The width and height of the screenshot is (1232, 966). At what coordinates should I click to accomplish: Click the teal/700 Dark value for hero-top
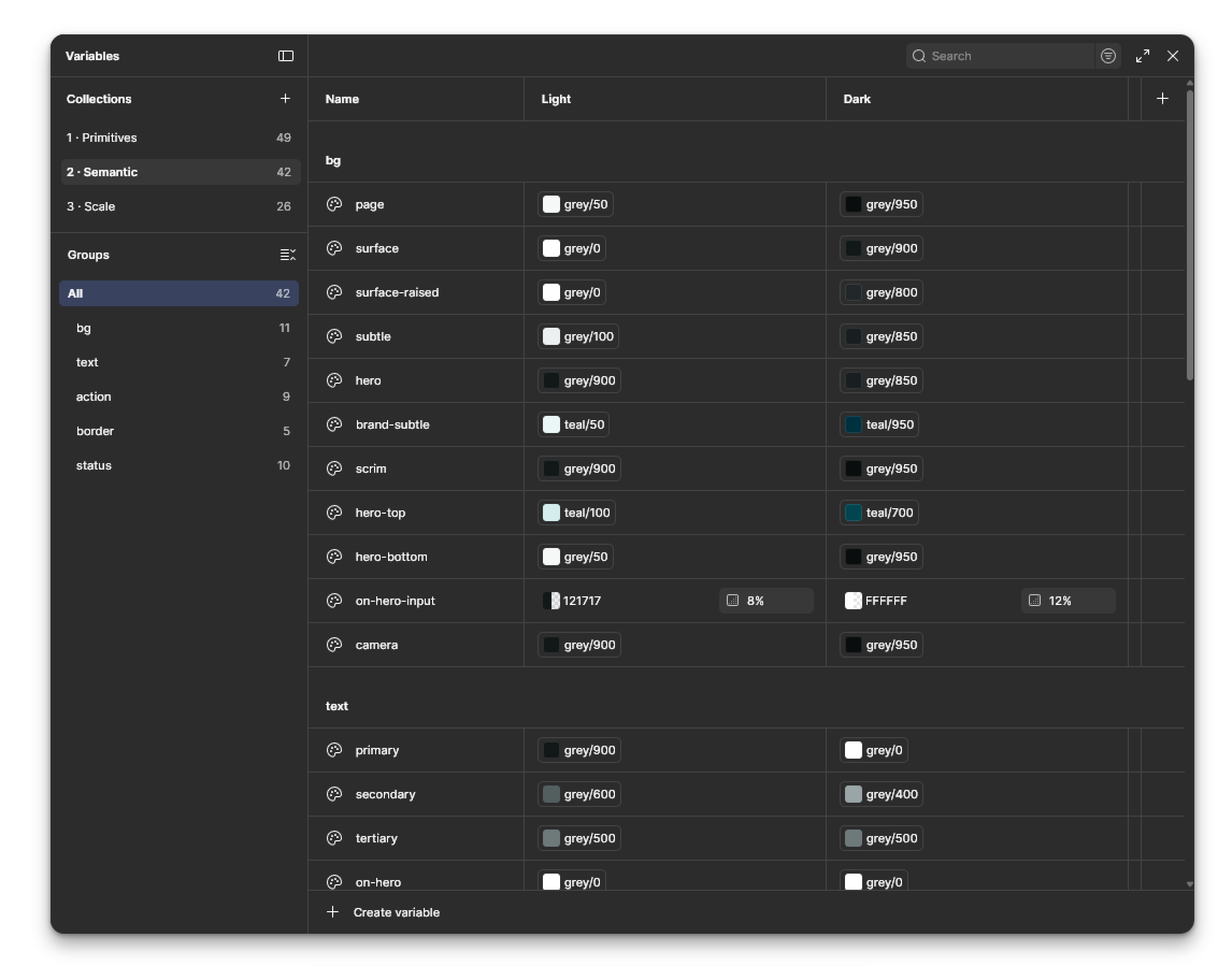point(879,513)
